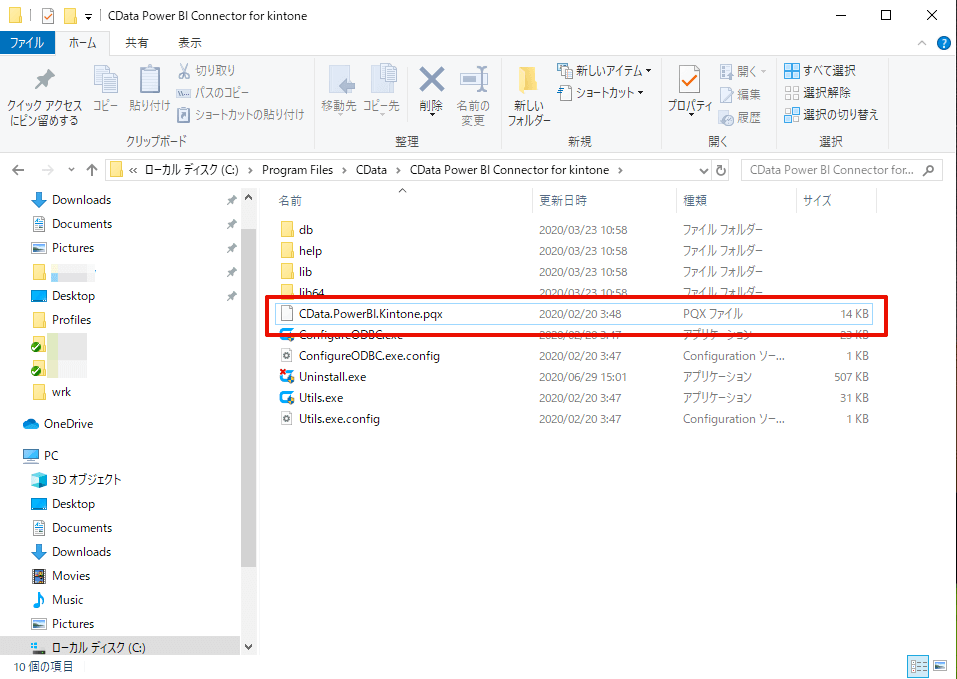
Task: Switch to Share (共有) tab
Action: pyautogui.click(x=137, y=43)
